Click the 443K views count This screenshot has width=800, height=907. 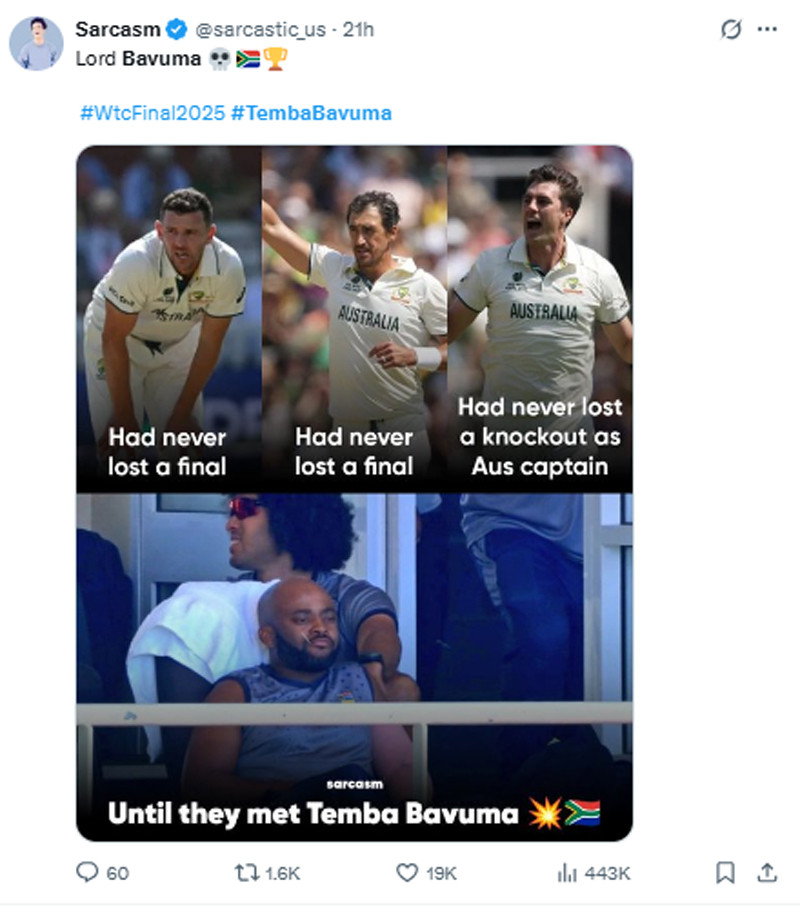click(x=607, y=873)
